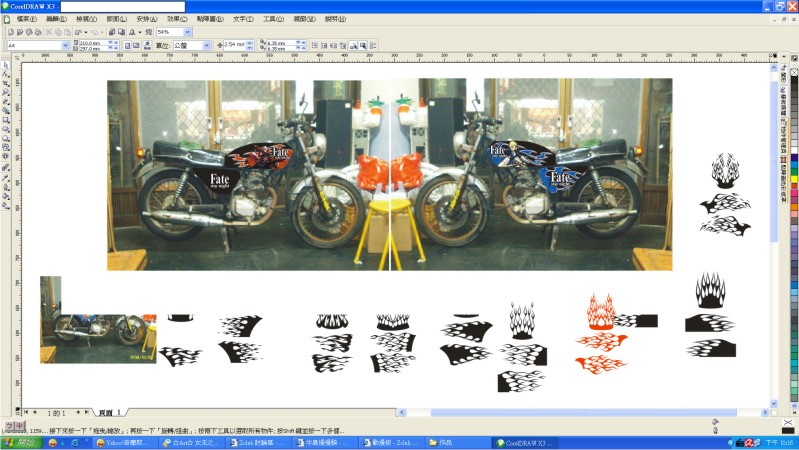This screenshot has height=450, width=799.
Task: Toggle portrait page orientation
Action: pos(127,45)
